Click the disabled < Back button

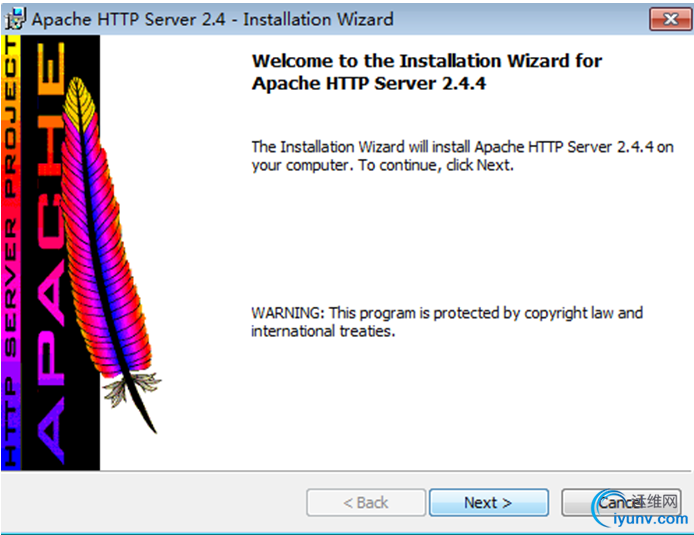pyautogui.click(x=366, y=502)
